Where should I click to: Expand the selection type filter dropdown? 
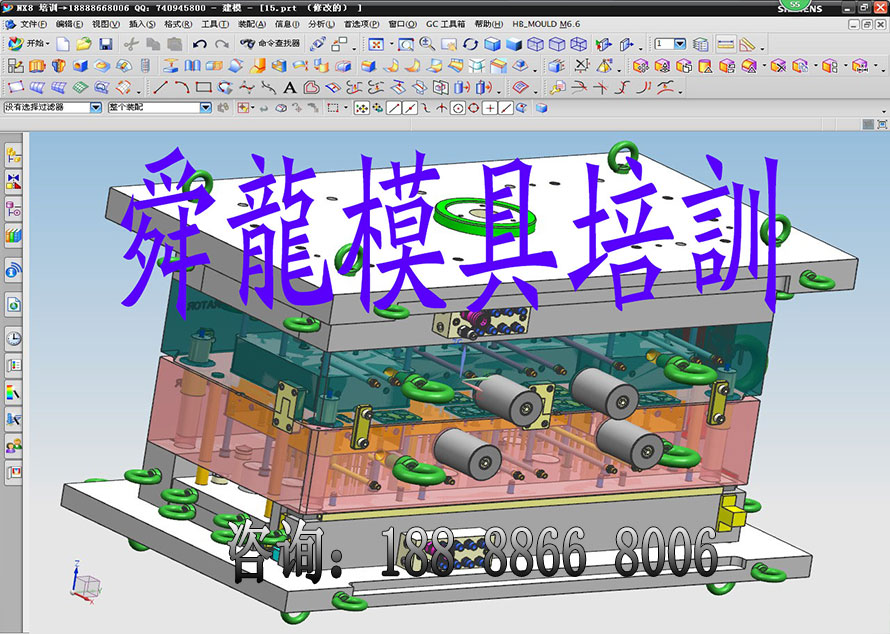96,107
